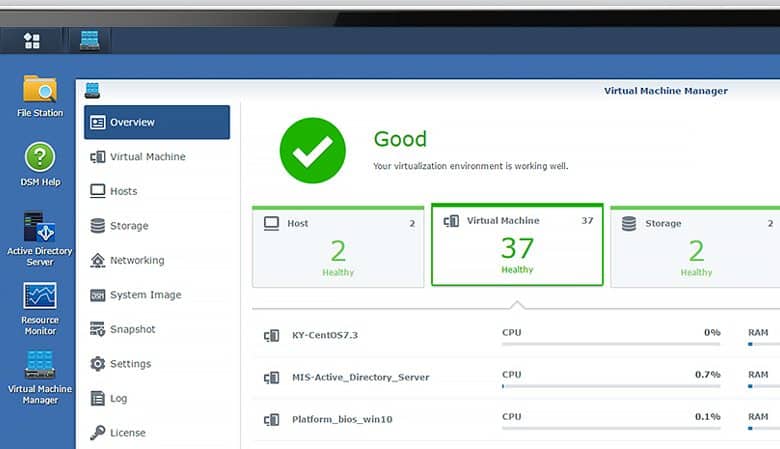Open the Settings section
780x449 pixels.
157,363
